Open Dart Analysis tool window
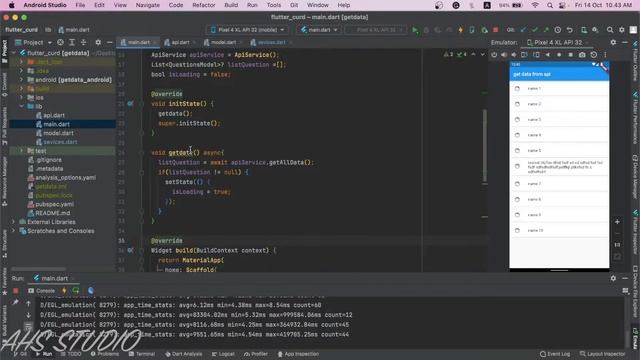 [x=184, y=354]
